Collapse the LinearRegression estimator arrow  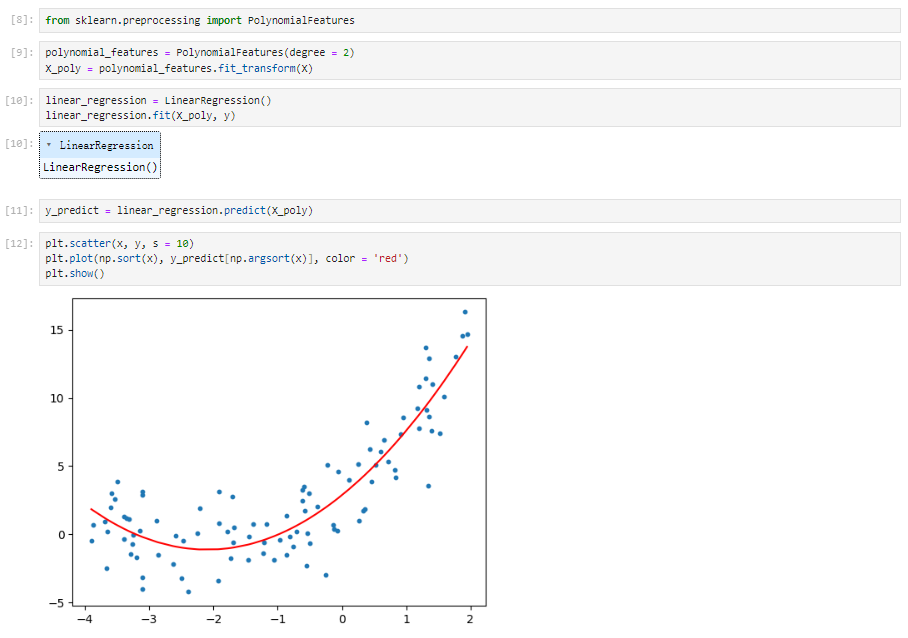click(x=49, y=145)
